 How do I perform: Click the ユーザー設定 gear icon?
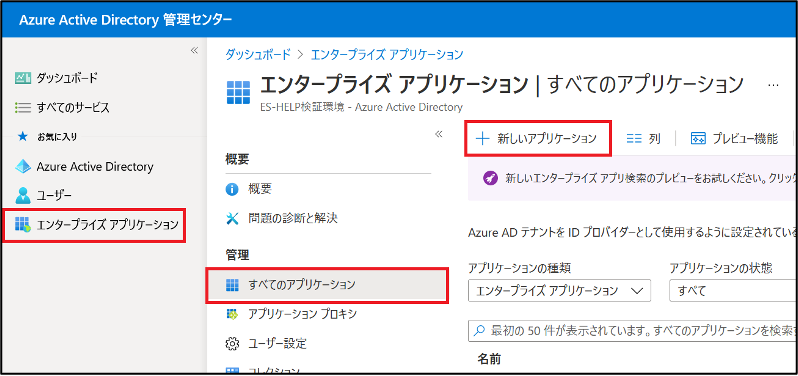232,344
